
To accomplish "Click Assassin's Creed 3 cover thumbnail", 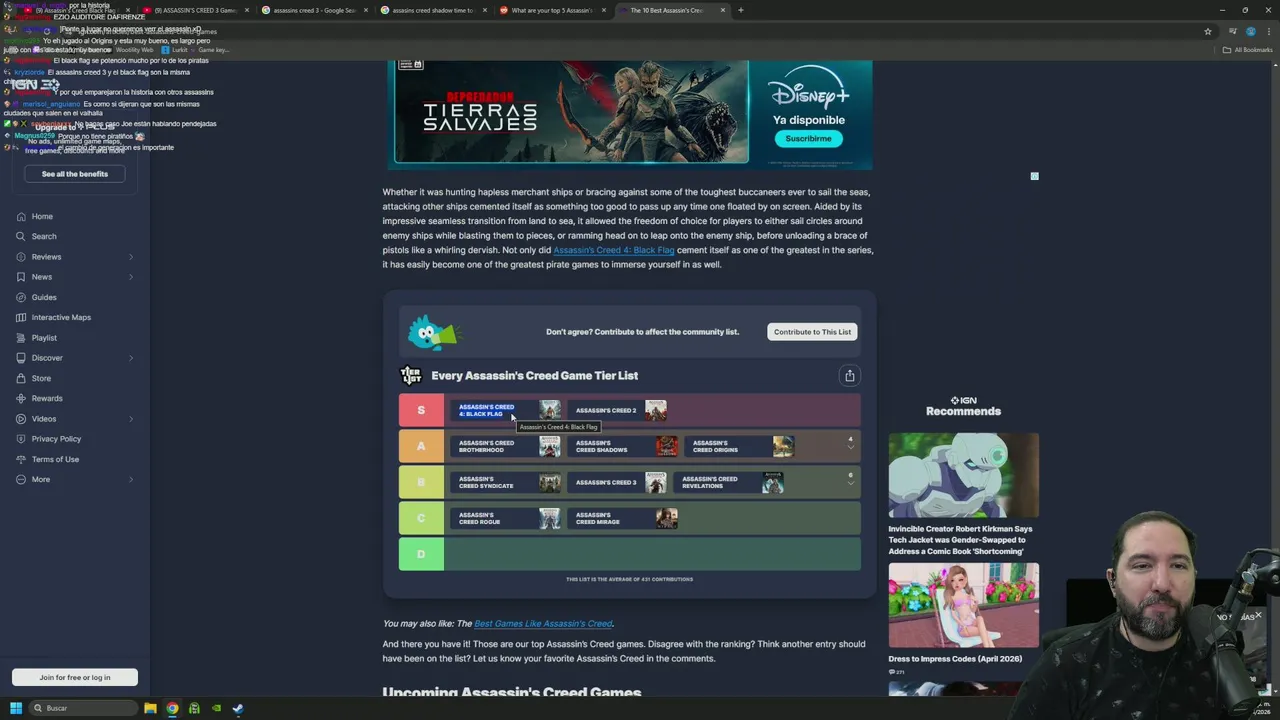I will 656,482.
